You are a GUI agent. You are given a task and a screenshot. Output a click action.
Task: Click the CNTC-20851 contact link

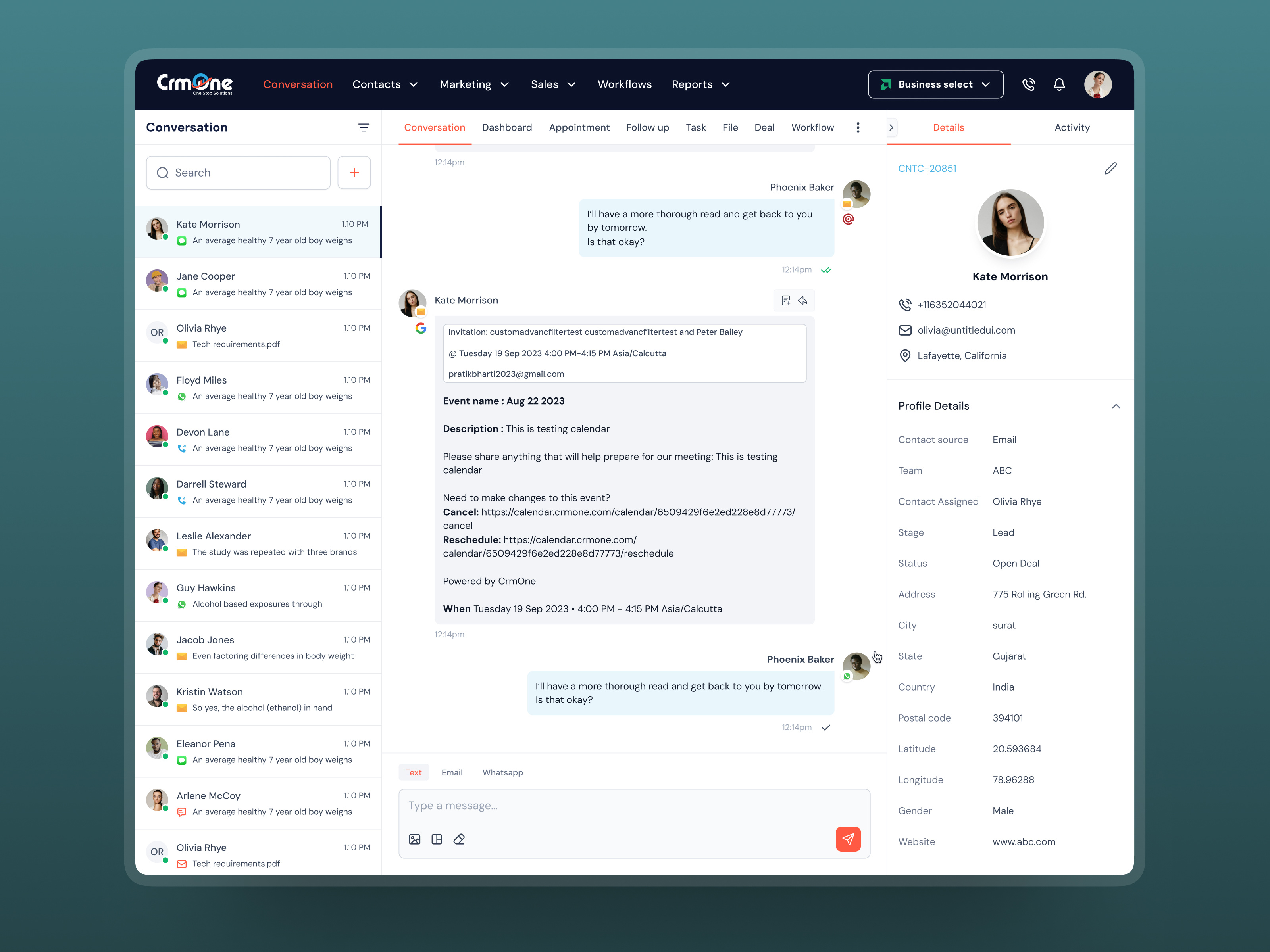[x=927, y=168]
